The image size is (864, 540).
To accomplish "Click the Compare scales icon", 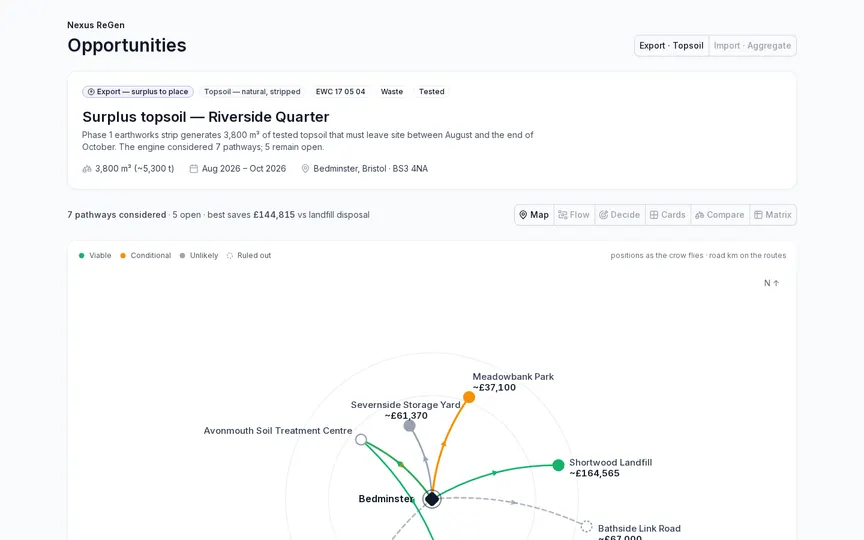I will click(x=699, y=215).
